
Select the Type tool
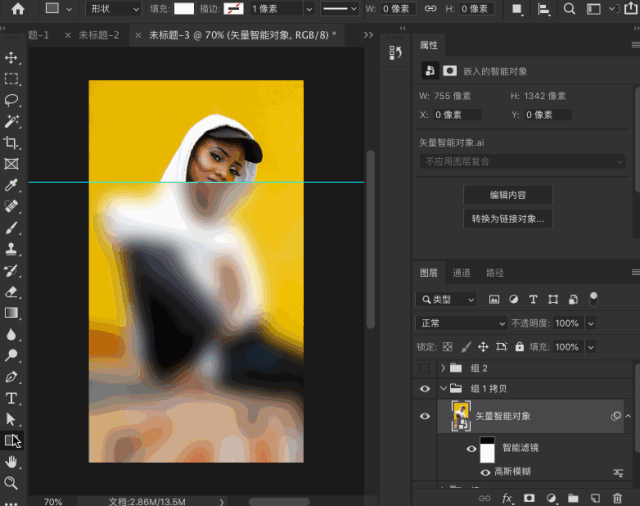(12, 398)
